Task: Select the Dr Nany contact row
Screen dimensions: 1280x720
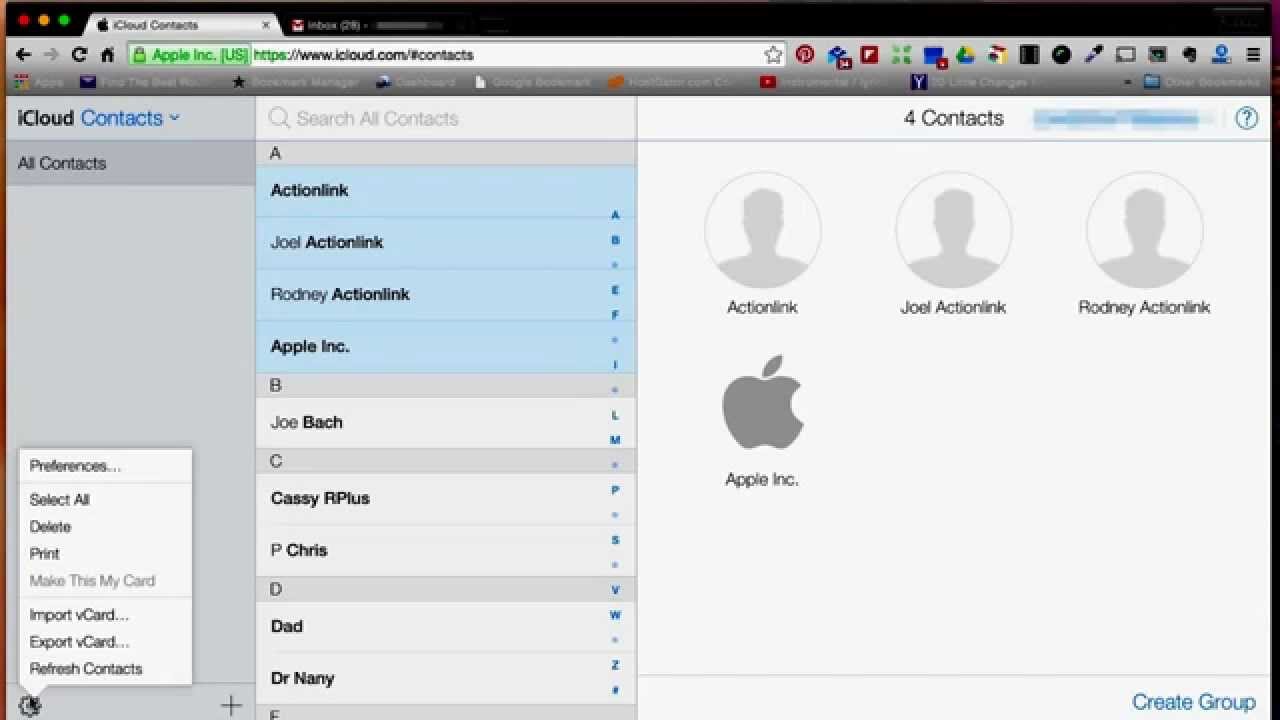Action: [446, 678]
